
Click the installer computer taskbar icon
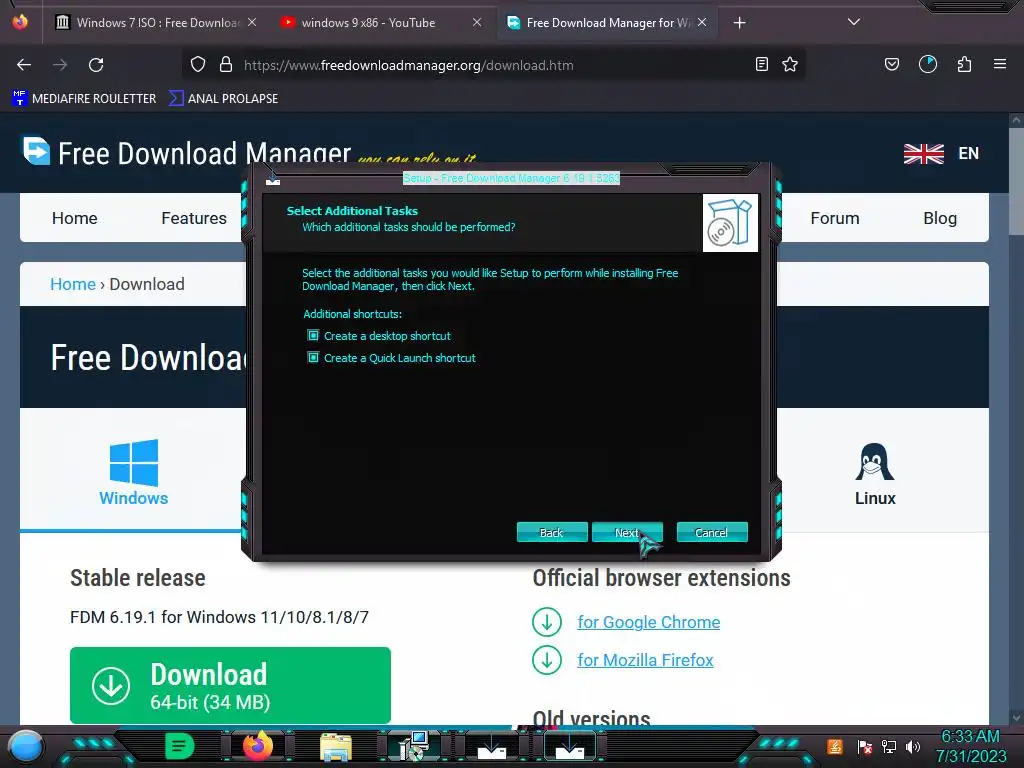[x=413, y=746]
